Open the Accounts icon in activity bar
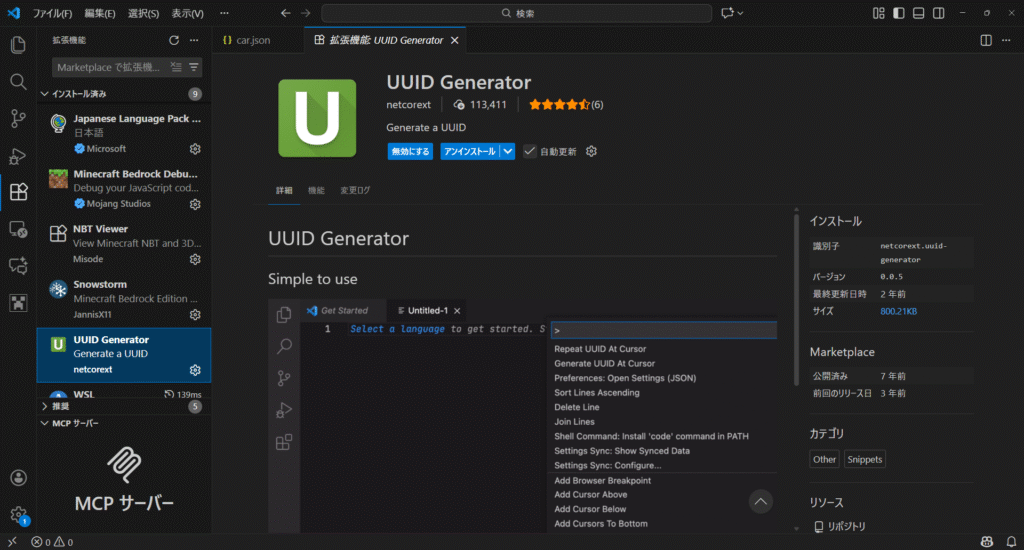The image size is (1024, 550). (x=18, y=479)
